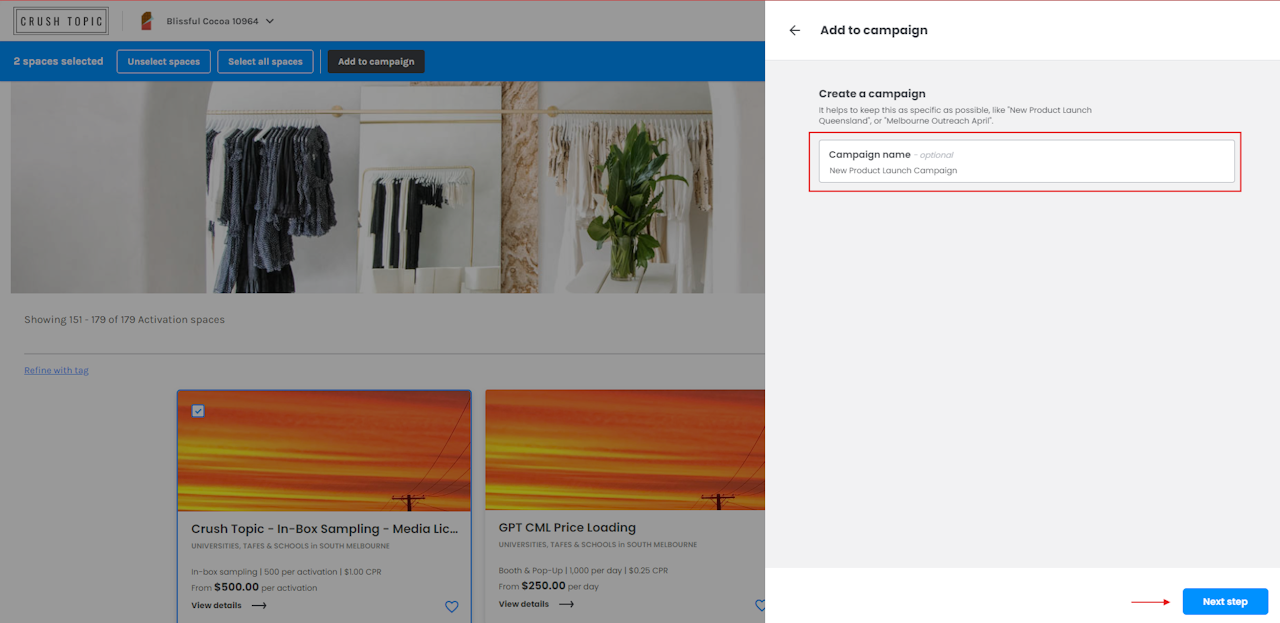Screen dimensions: 1280x623
Task: Favorite the Crush Topic In-Box Sampling space heart
Action: click(x=451, y=606)
